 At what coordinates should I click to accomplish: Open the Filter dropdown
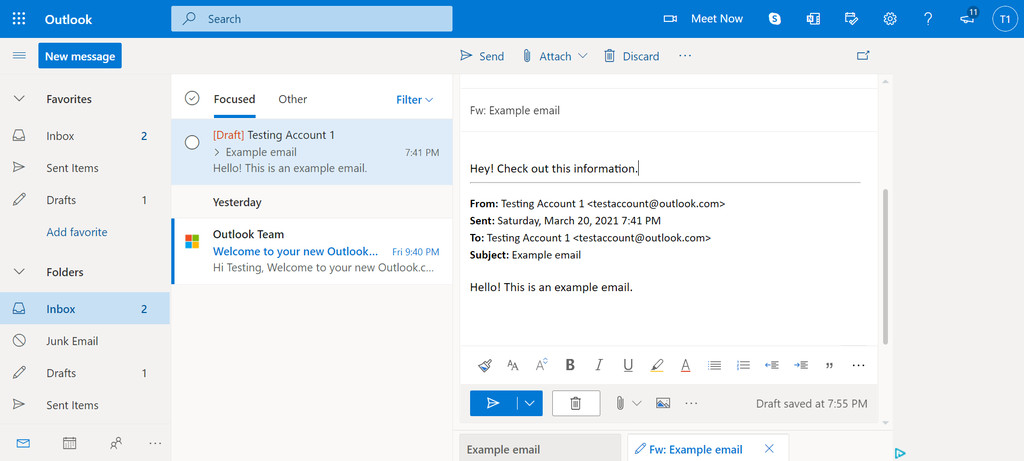415,100
